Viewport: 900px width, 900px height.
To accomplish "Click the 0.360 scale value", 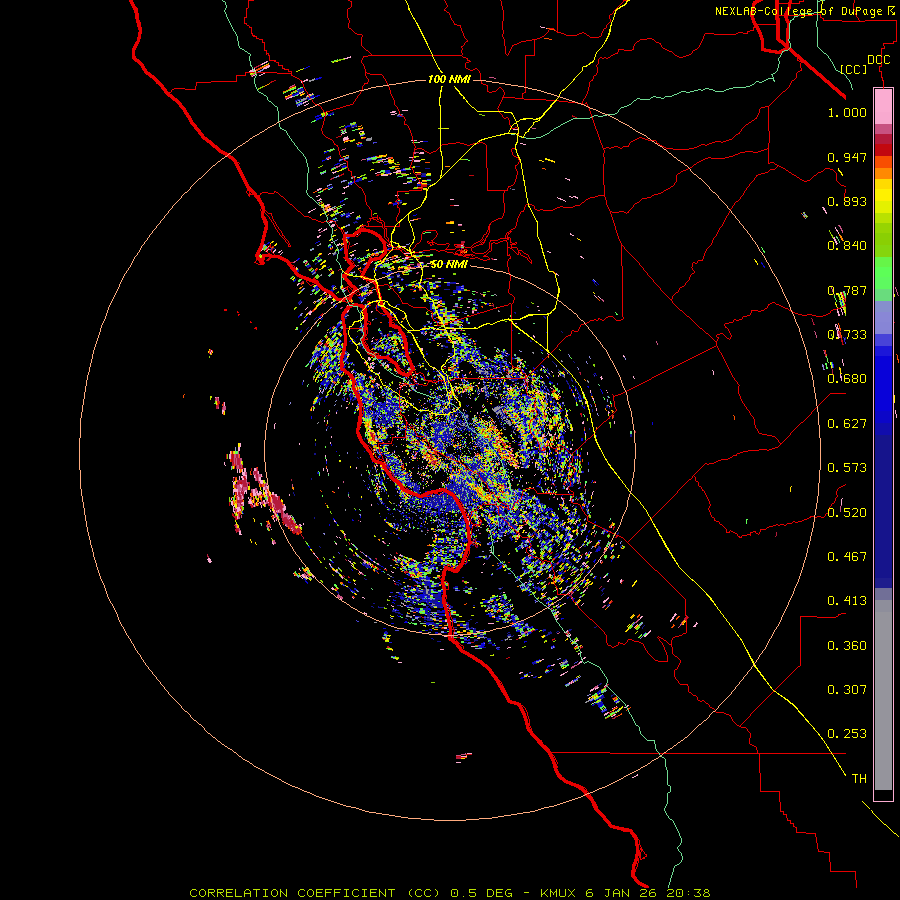I will coord(847,646).
